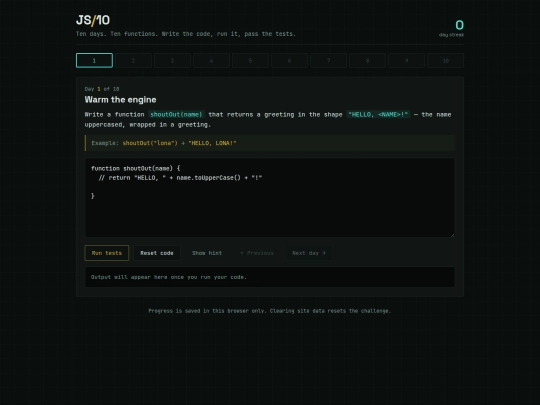Click the "Warm the engine" heading
This screenshot has height=405, width=540.
pos(121,100)
